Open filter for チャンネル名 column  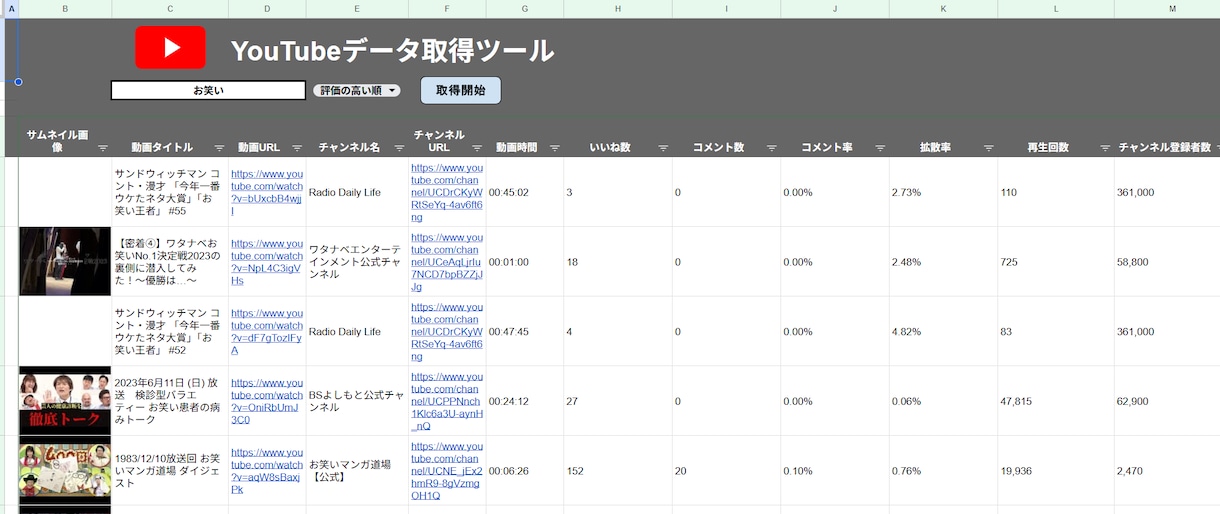tap(397, 148)
